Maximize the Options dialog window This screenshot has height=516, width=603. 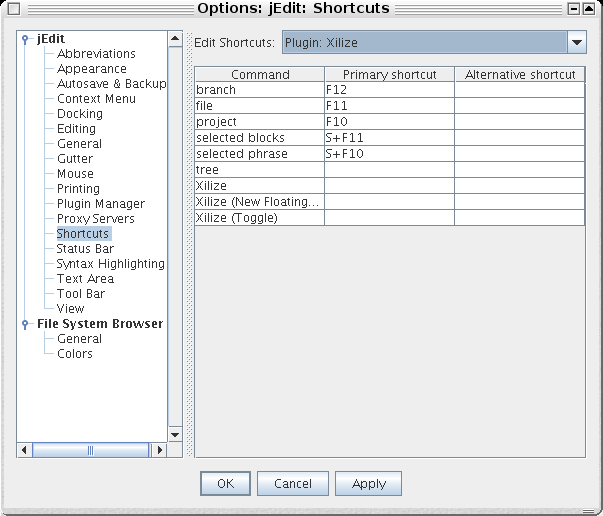pyautogui.click(x=589, y=8)
